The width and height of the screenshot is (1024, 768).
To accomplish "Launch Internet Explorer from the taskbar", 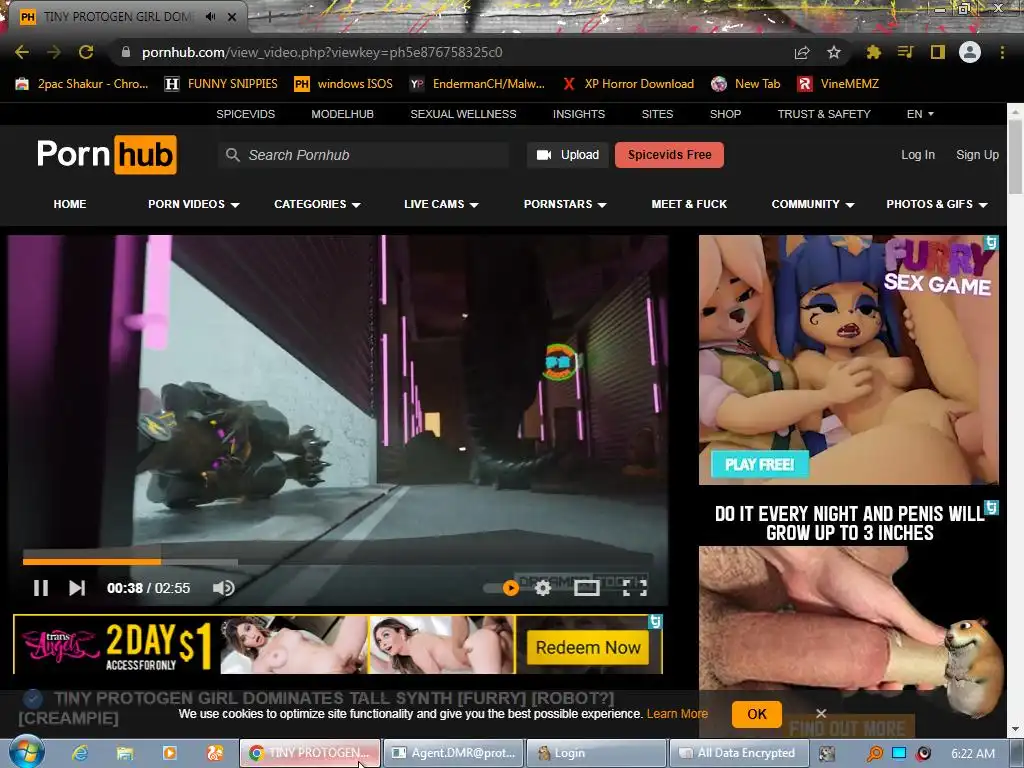I will tap(80, 753).
